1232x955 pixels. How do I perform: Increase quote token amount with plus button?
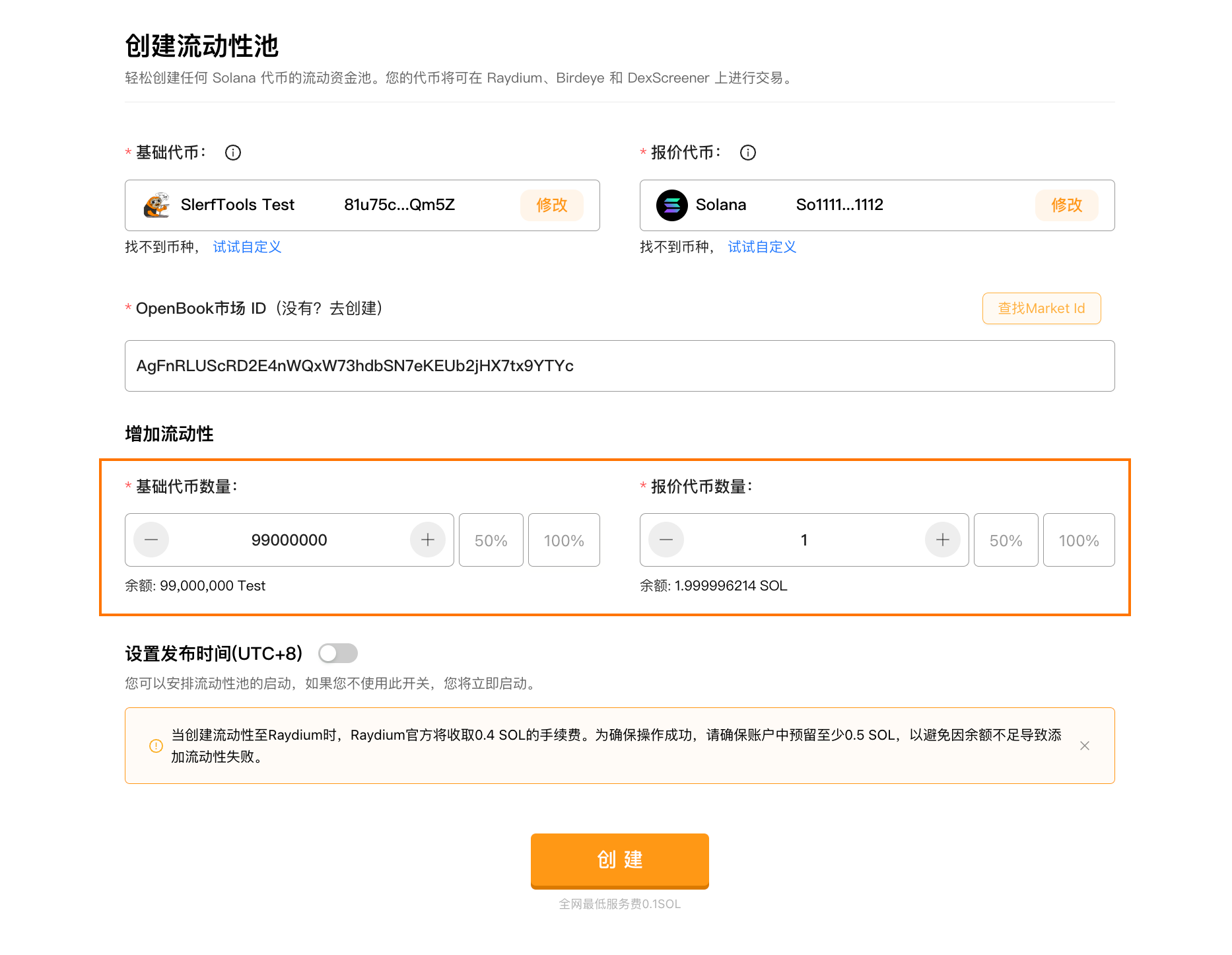(x=943, y=540)
